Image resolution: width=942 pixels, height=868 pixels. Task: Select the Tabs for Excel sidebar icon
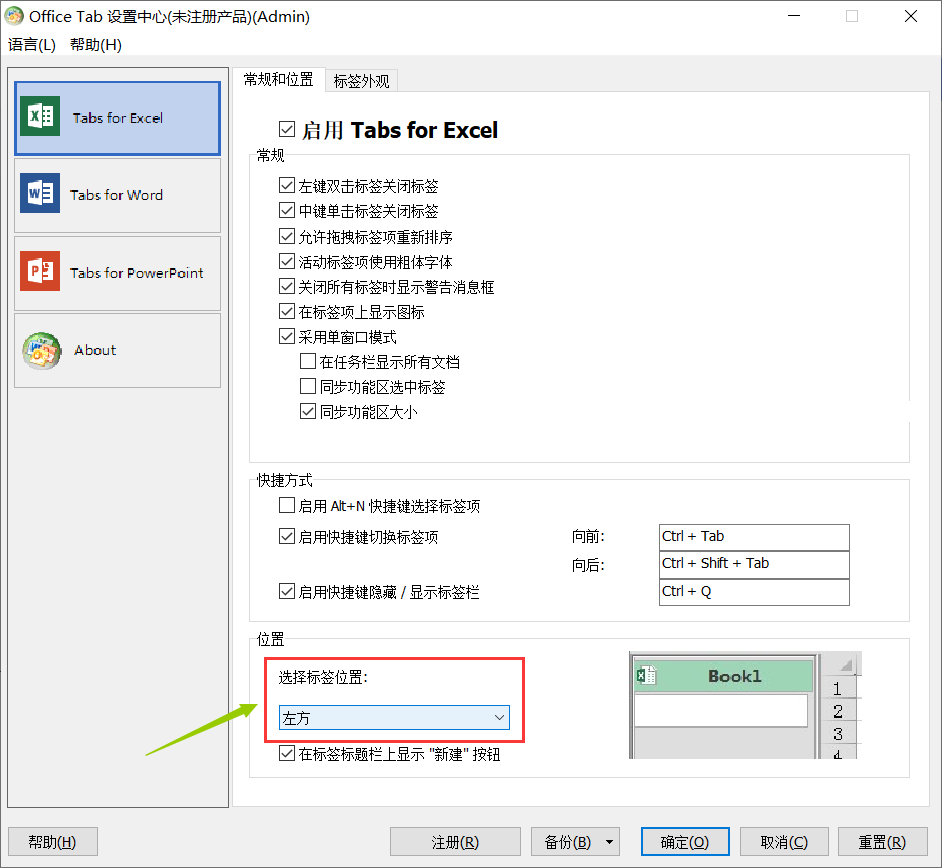(x=39, y=117)
